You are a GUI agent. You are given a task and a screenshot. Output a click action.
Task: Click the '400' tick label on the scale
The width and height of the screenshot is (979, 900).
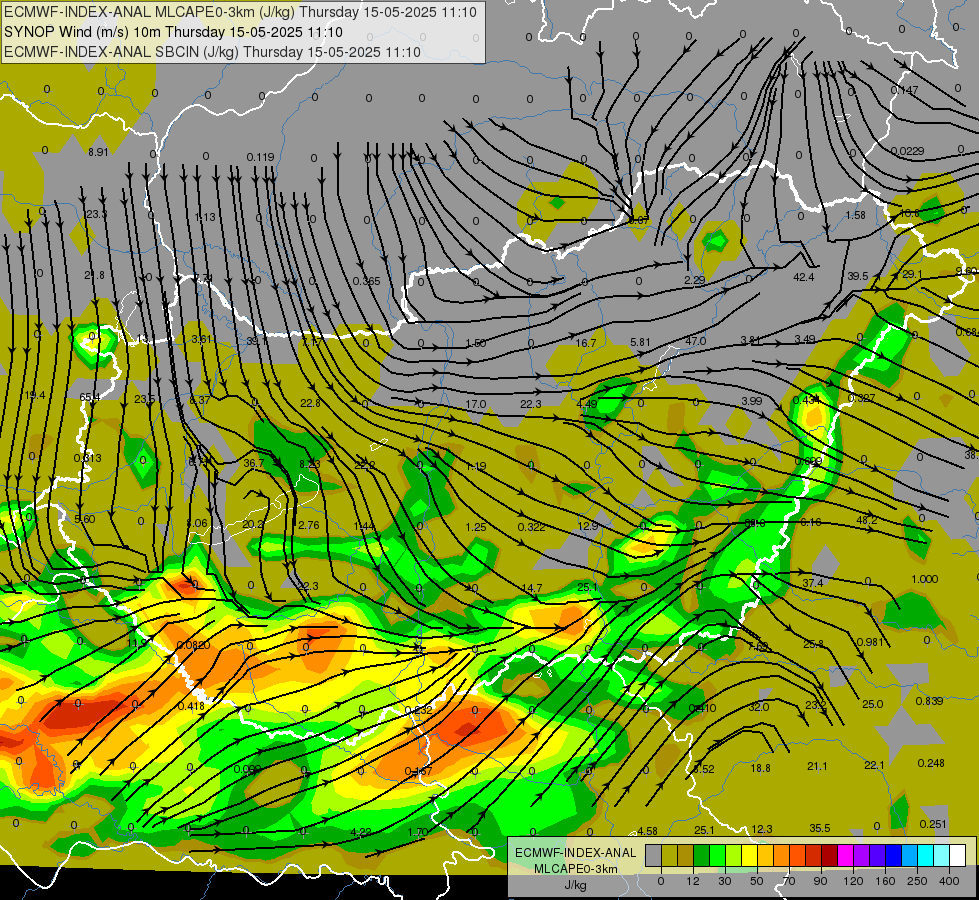click(949, 881)
